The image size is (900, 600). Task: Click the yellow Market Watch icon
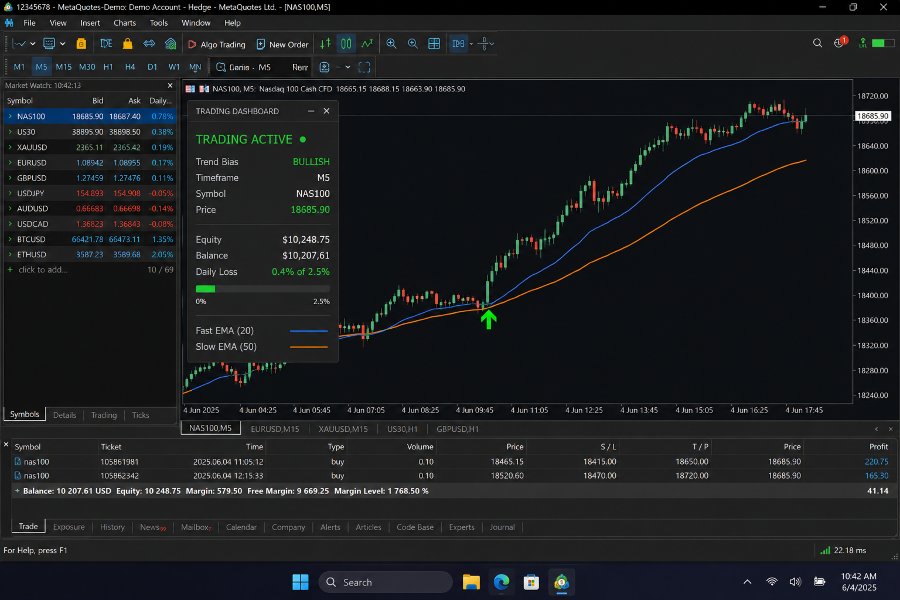[81, 44]
